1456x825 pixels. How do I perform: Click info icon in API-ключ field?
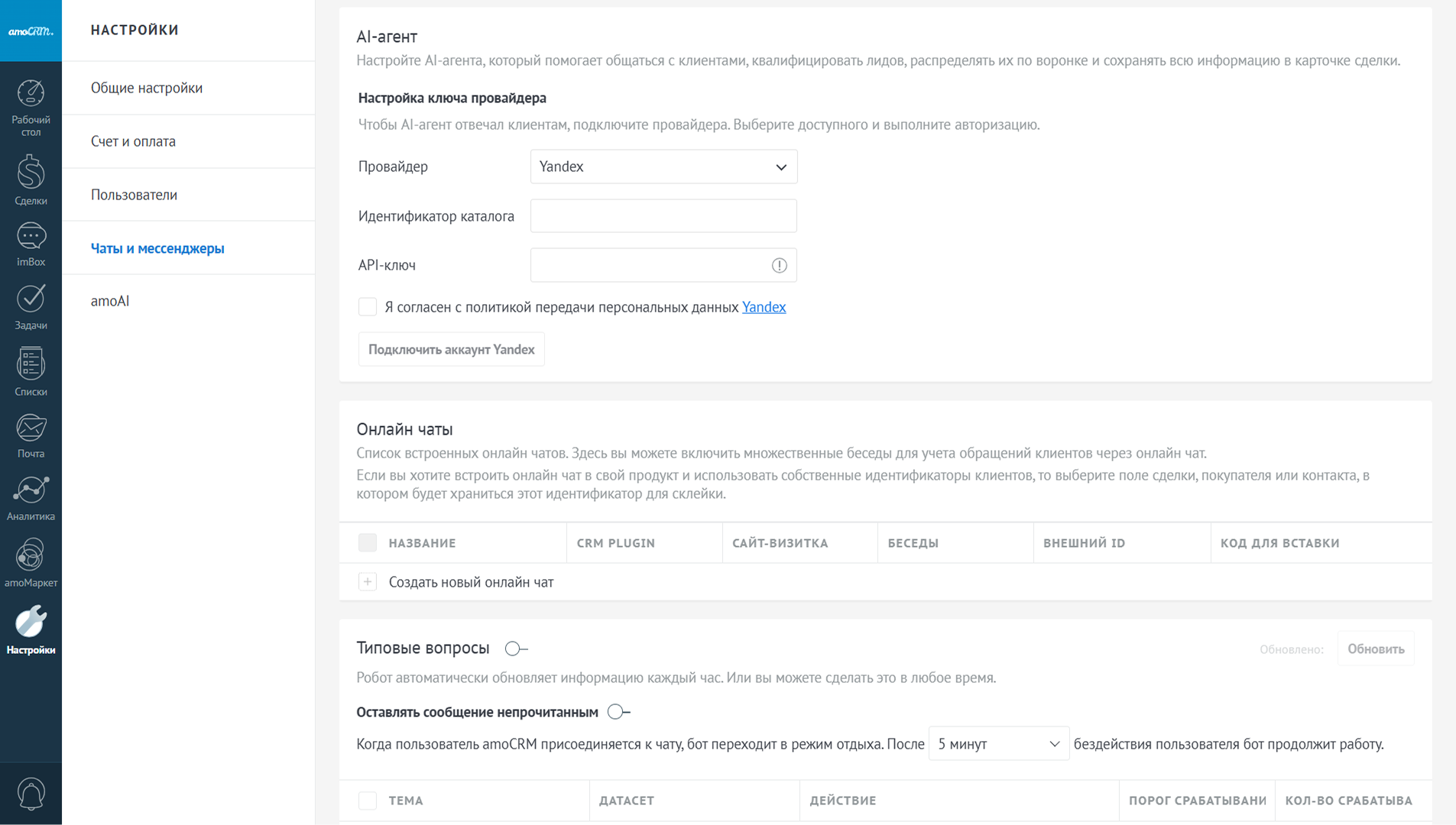click(x=779, y=265)
